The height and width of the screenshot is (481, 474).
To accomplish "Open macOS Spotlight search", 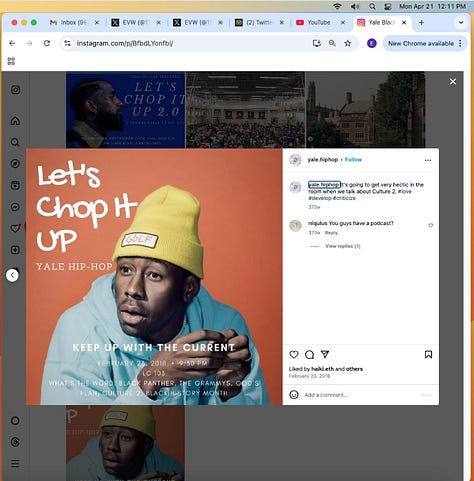I will (372, 6).
